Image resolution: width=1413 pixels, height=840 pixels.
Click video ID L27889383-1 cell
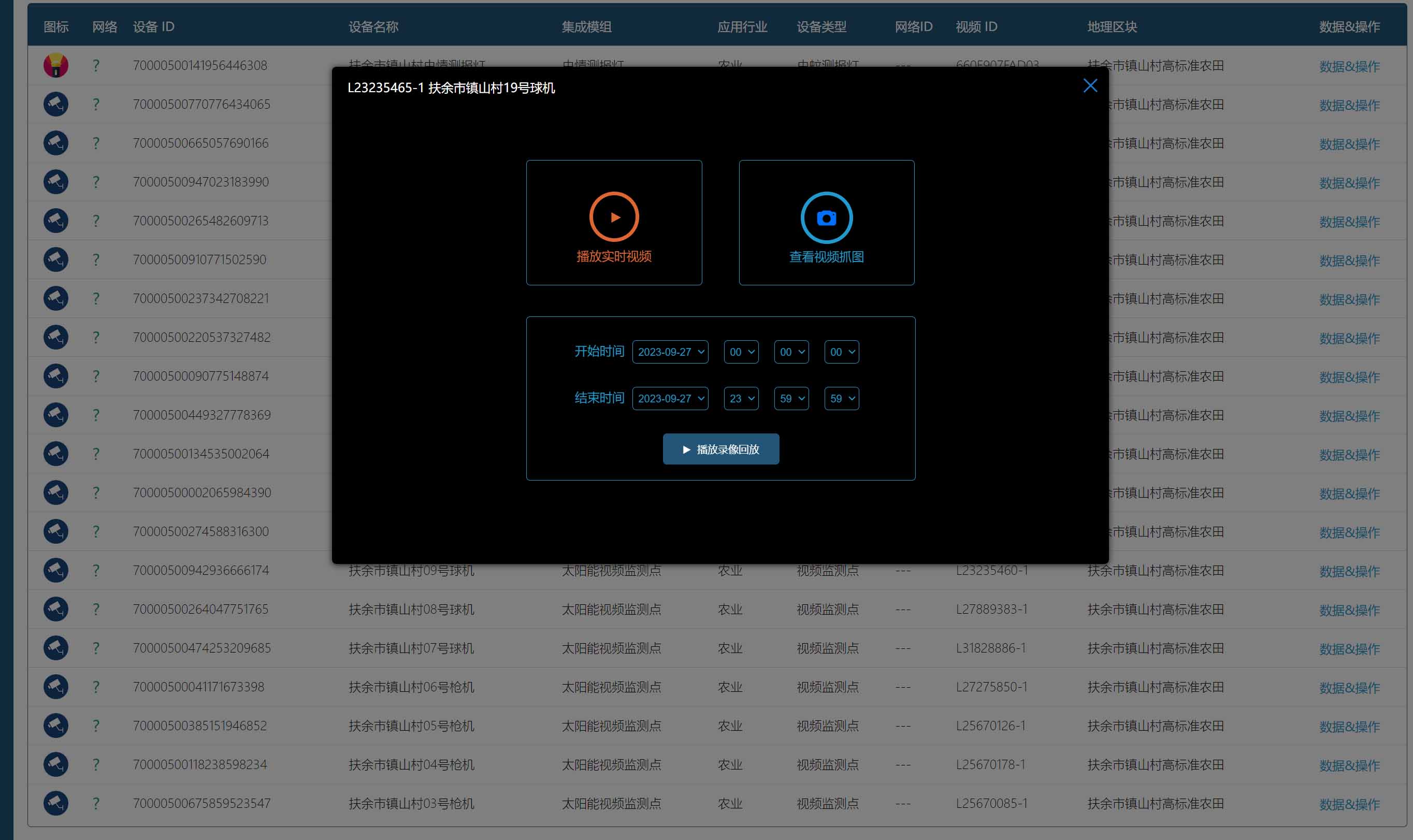991,609
